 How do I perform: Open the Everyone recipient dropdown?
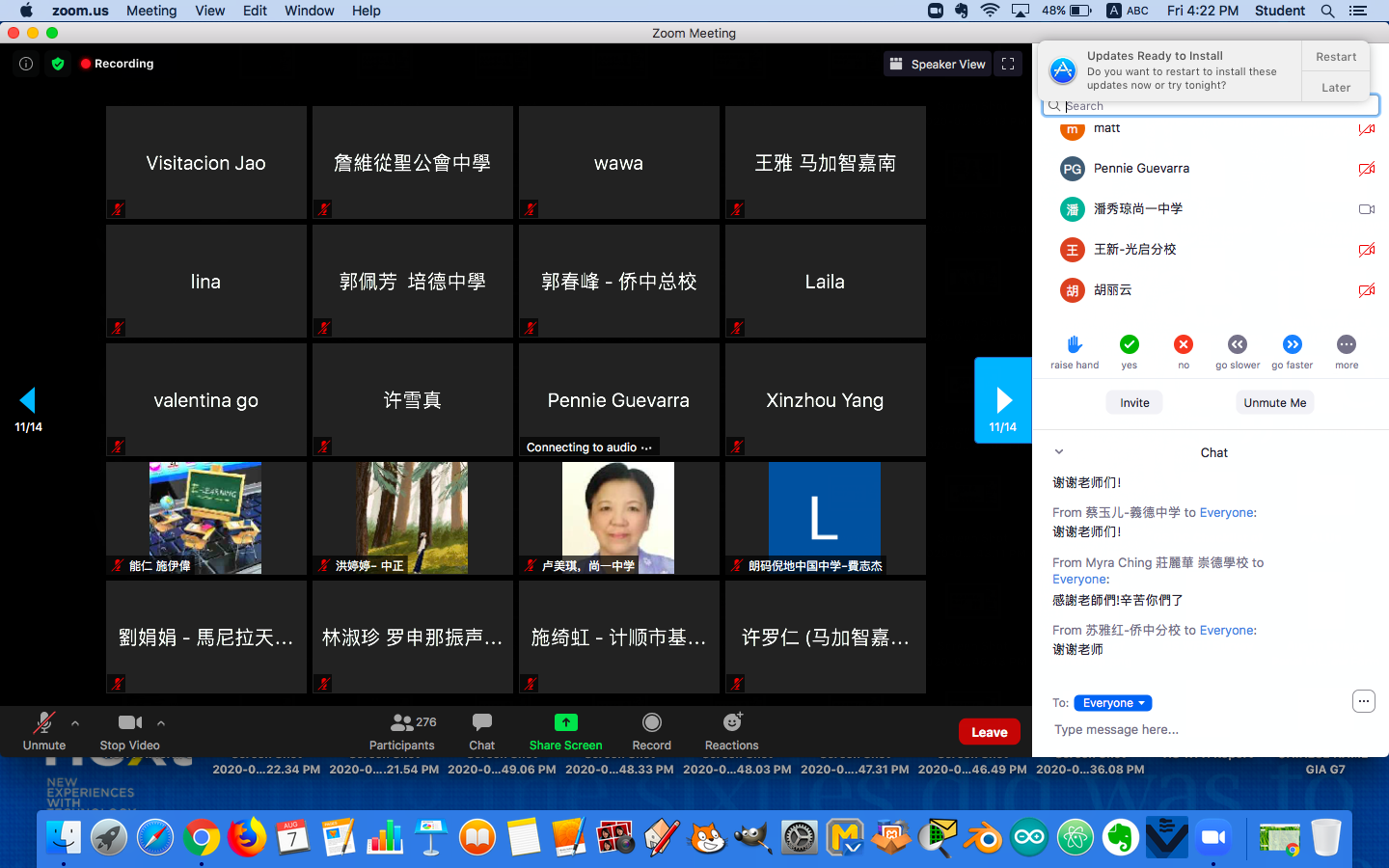click(x=1112, y=703)
